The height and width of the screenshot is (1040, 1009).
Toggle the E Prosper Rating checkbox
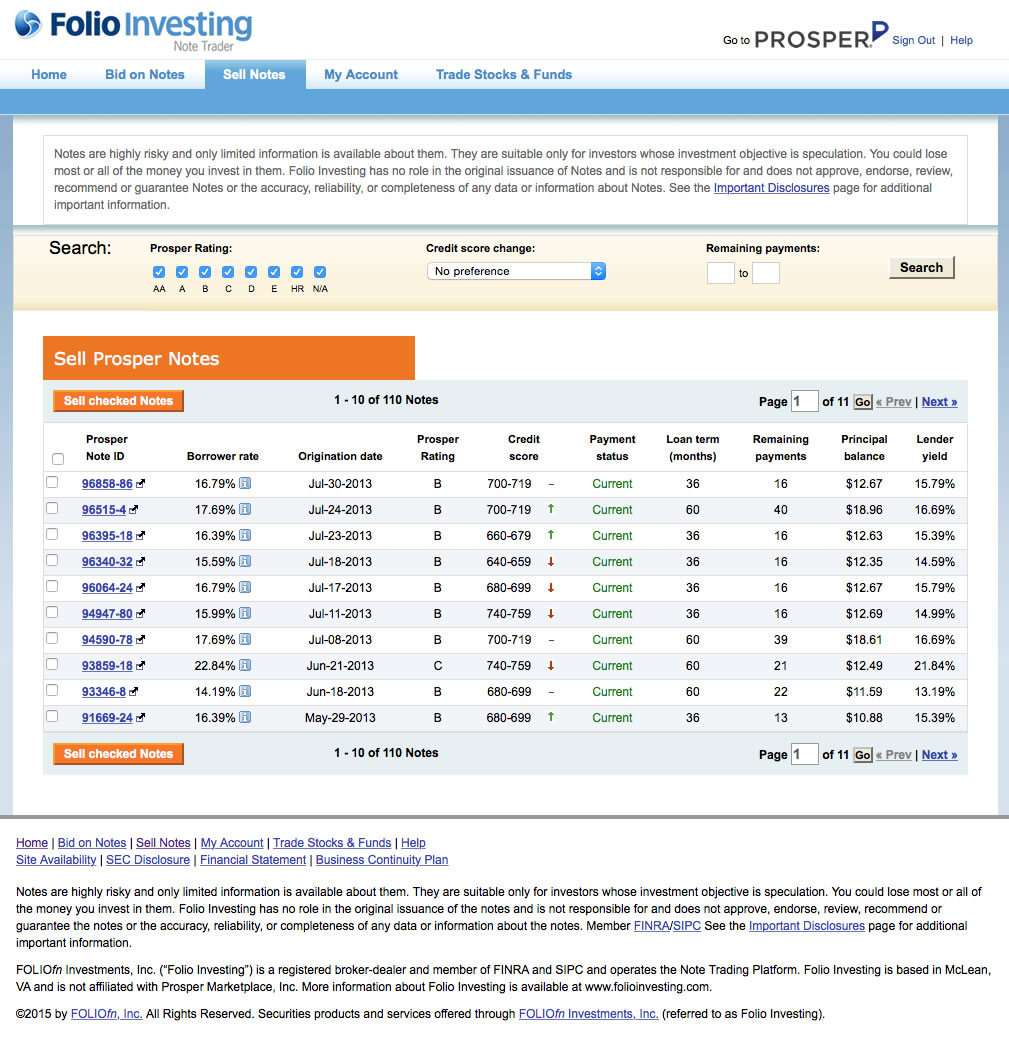pos(274,272)
